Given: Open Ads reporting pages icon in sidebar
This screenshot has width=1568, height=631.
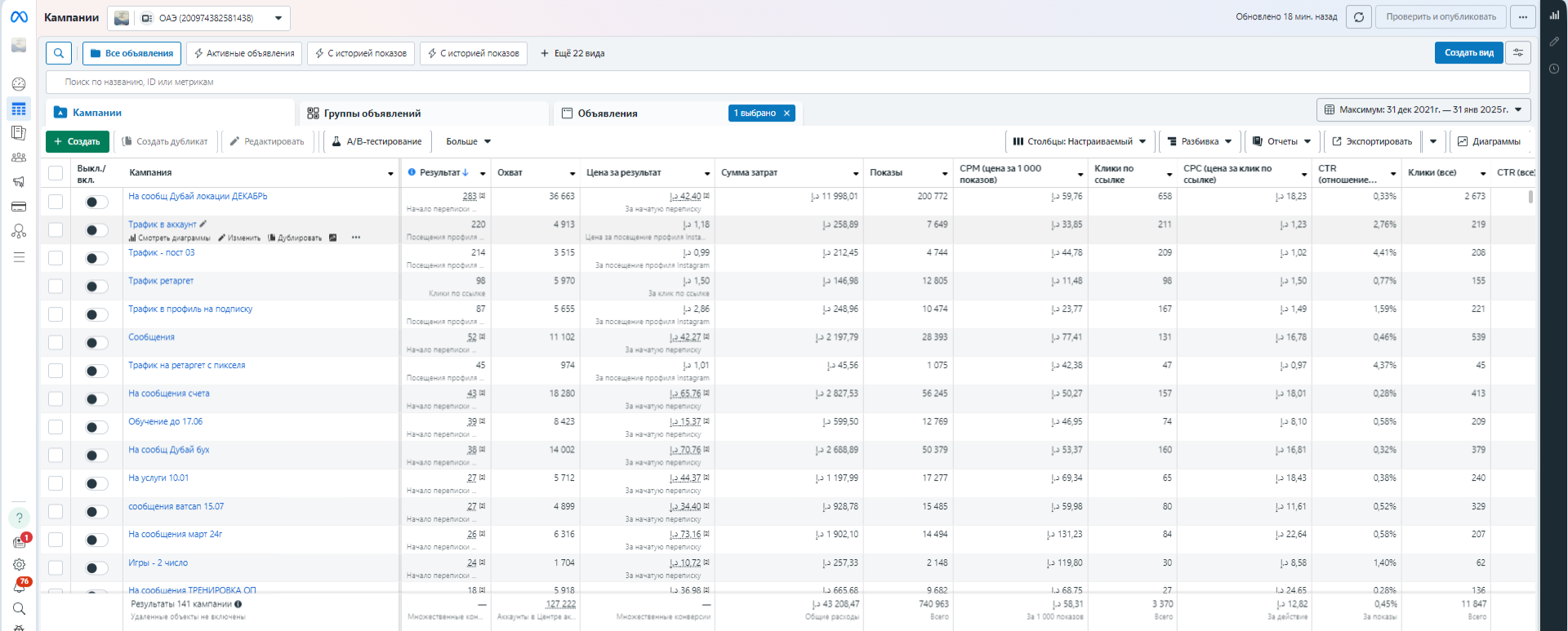Looking at the screenshot, I should point(18,133).
